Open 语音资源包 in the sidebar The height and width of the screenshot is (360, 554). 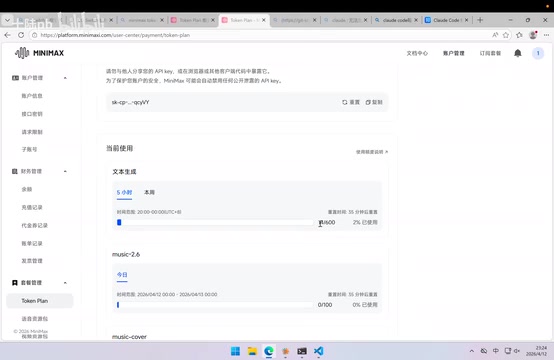(35, 319)
